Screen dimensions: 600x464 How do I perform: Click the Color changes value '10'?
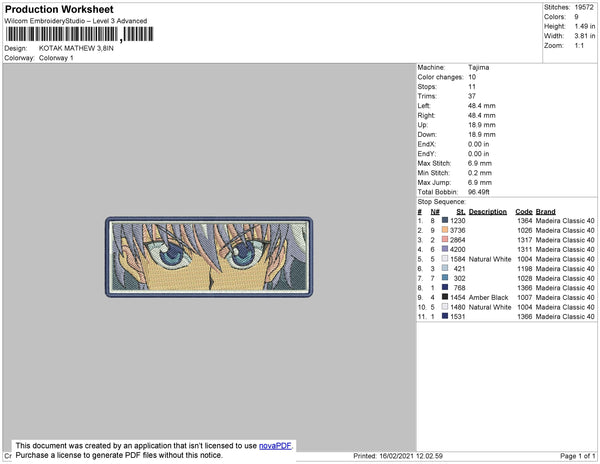click(x=472, y=77)
